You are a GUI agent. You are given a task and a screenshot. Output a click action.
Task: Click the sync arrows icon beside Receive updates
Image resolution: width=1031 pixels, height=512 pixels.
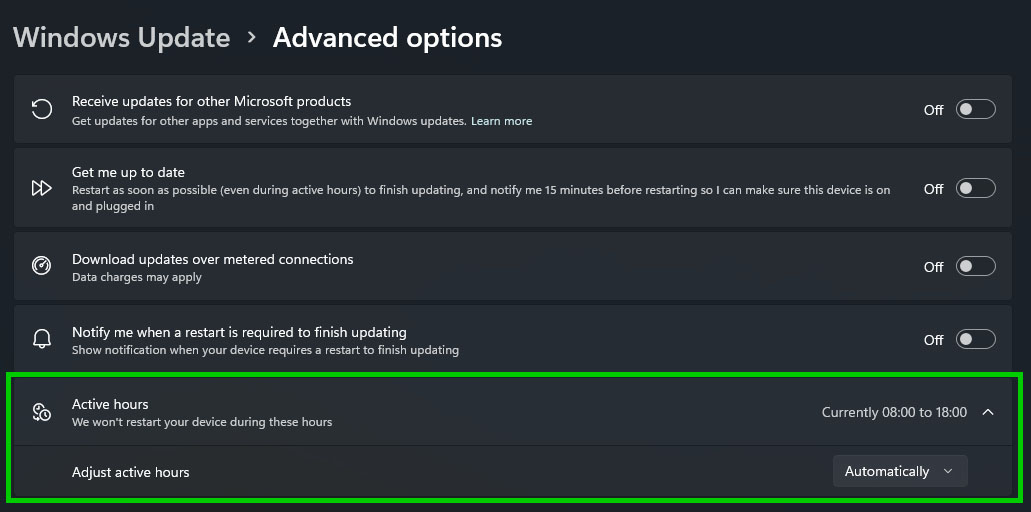42,109
